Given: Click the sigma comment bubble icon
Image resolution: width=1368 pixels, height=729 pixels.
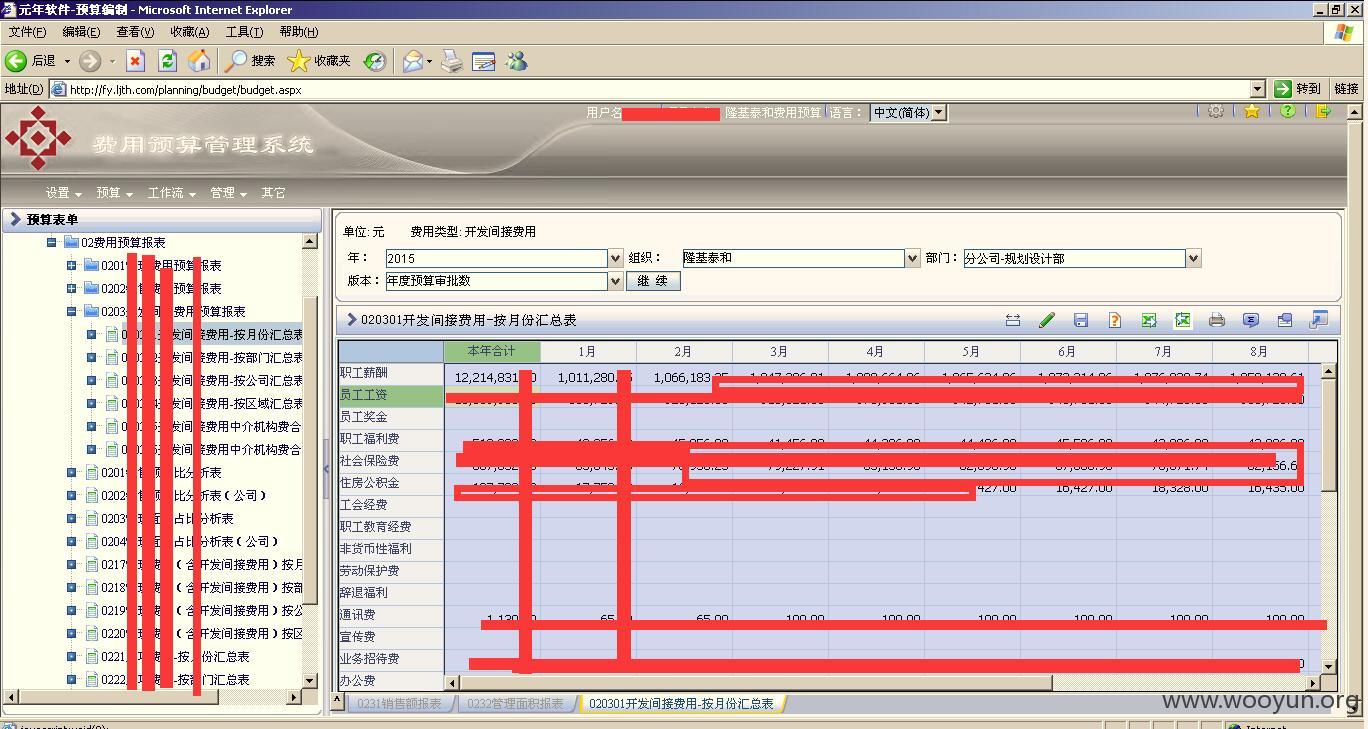Looking at the screenshot, I should (1251, 320).
